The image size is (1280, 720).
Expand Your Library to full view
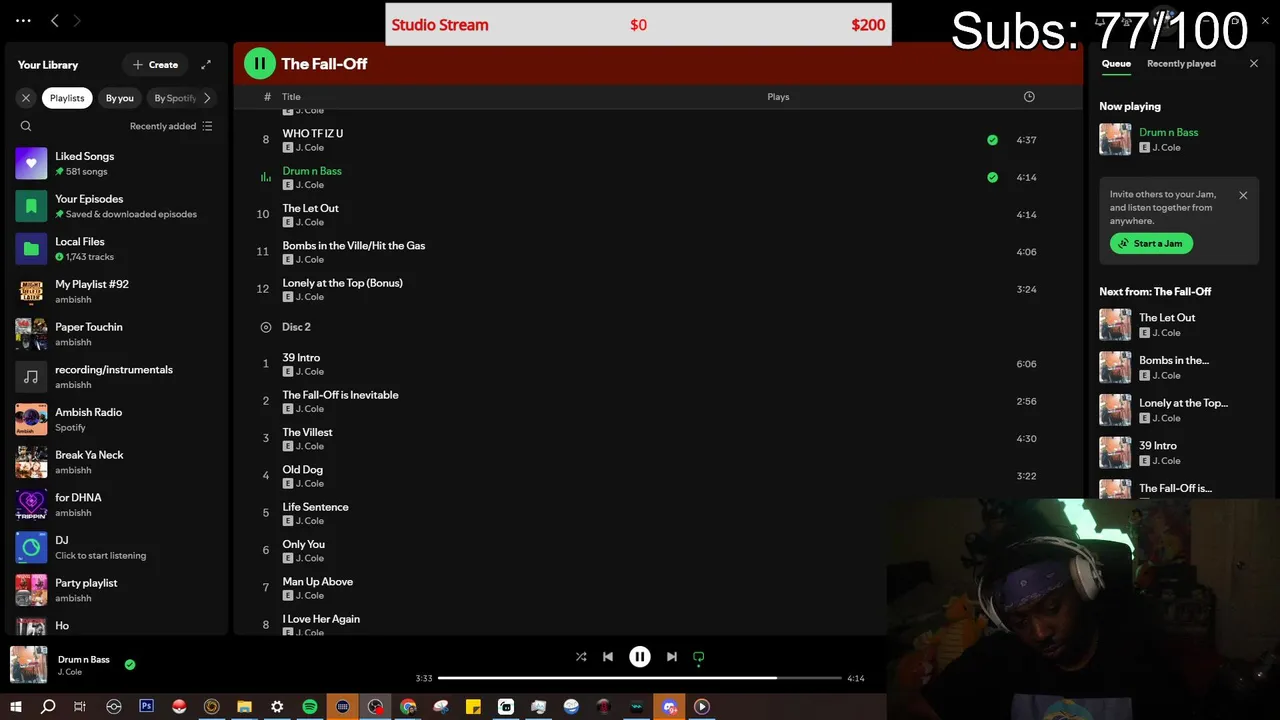[206, 64]
